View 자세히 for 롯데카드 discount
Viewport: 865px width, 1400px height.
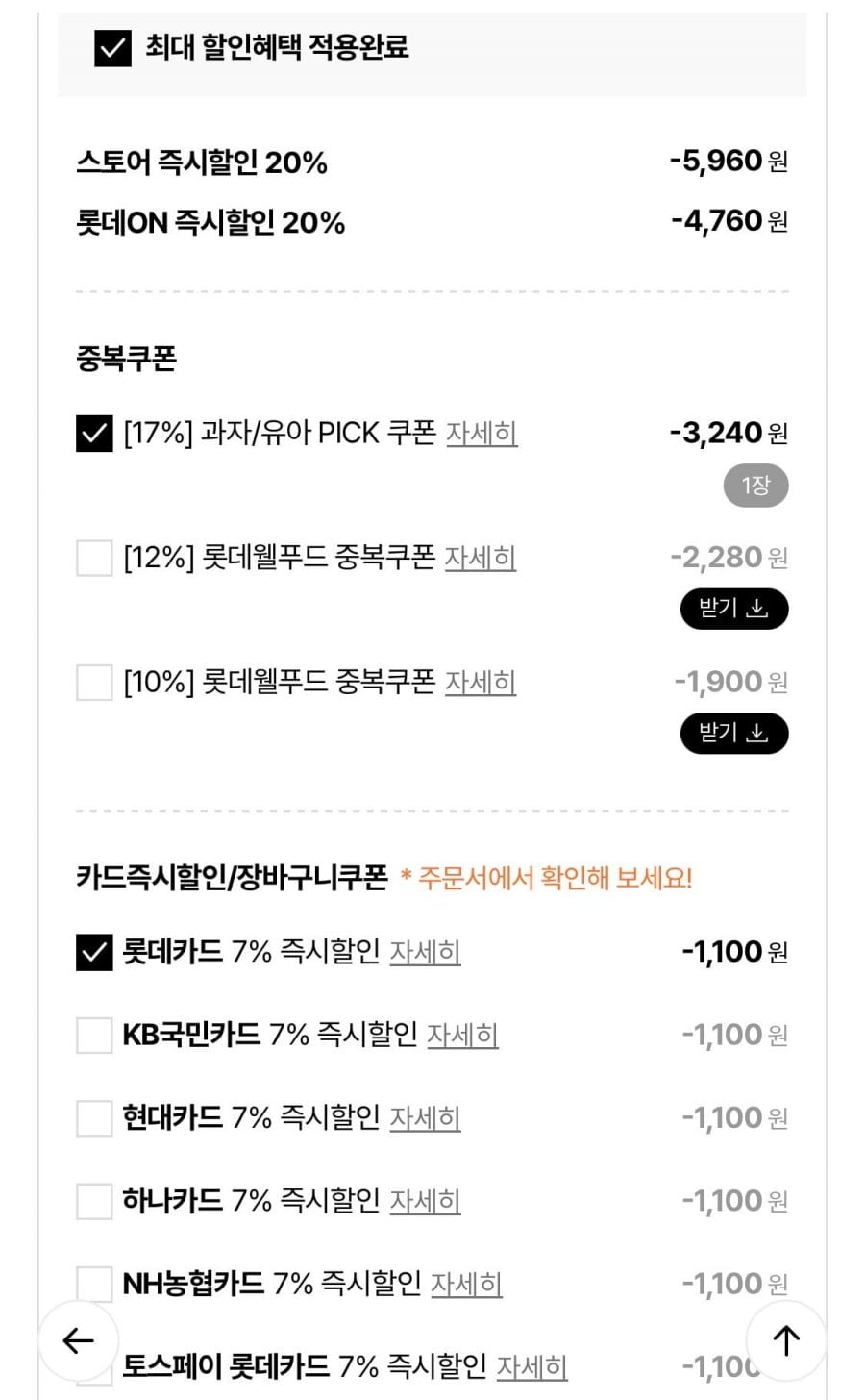425,952
